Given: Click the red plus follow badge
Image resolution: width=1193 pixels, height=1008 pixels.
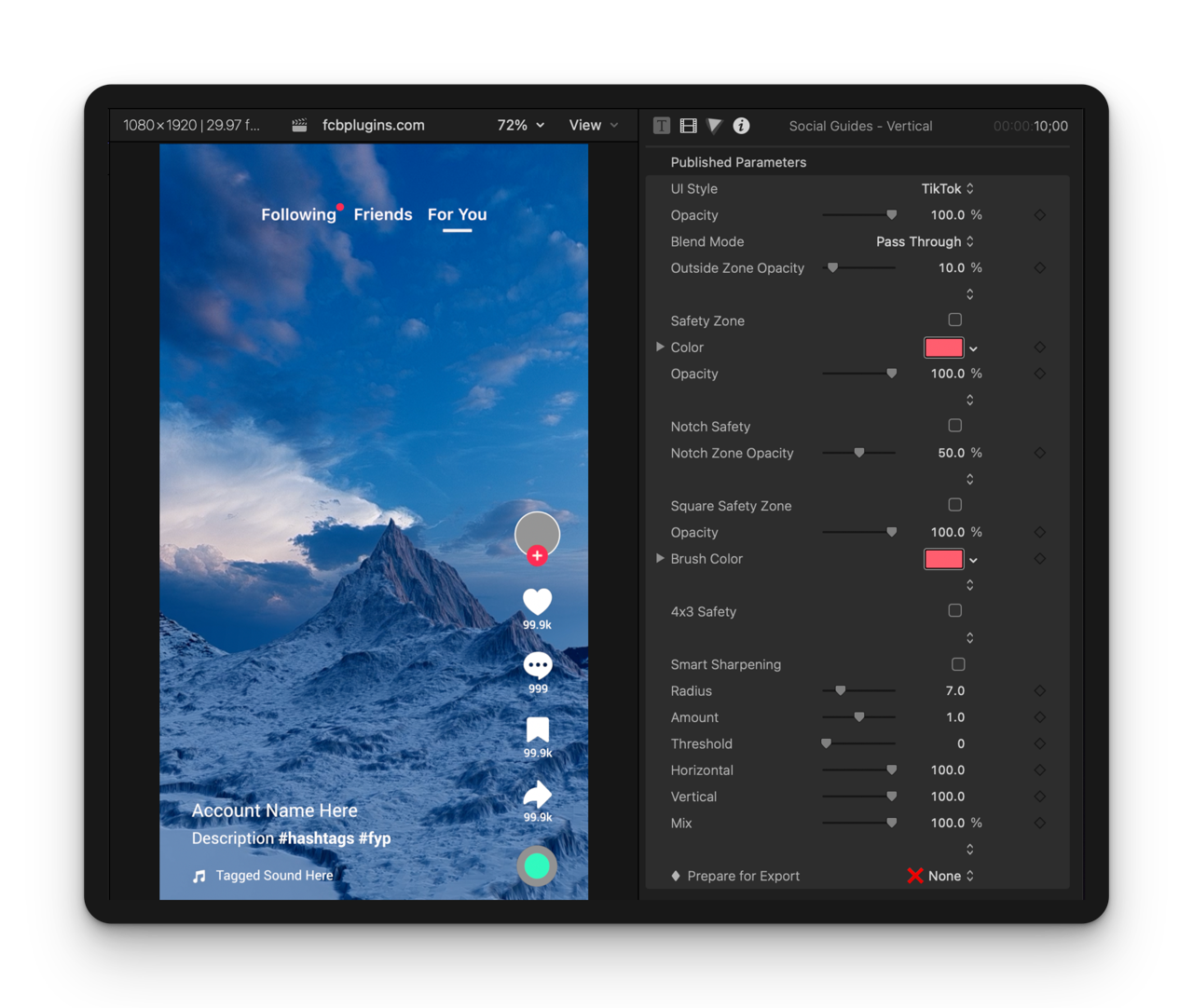Looking at the screenshot, I should pos(537,556).
